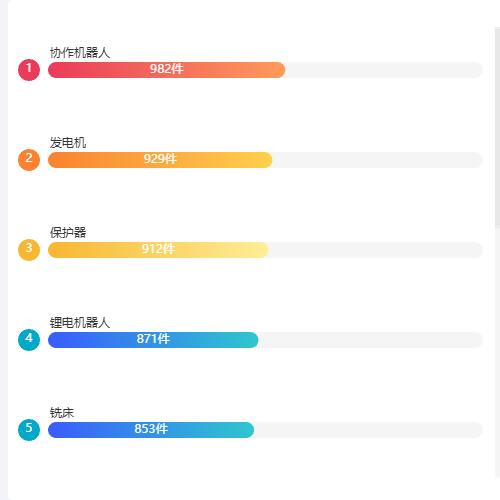Click the empty gray track of 保护器 bar
Image resolution: width=500 pixels, height=500 pixels.
point(376,250)
